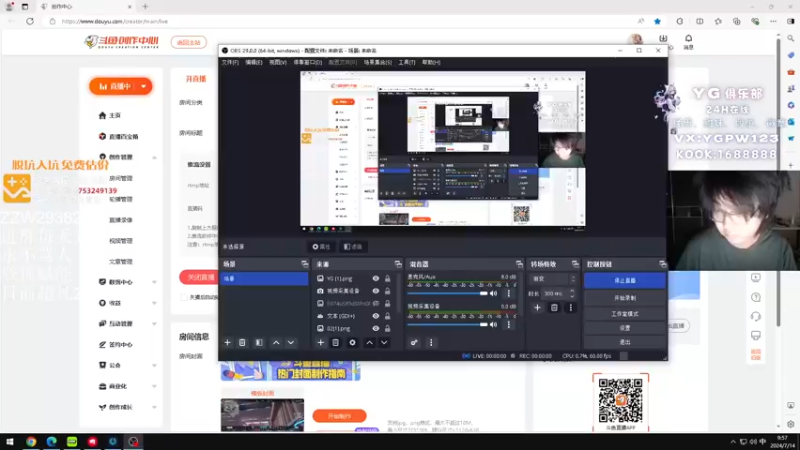
Task: Remove transition with trash icon
Action: point(554,308)
